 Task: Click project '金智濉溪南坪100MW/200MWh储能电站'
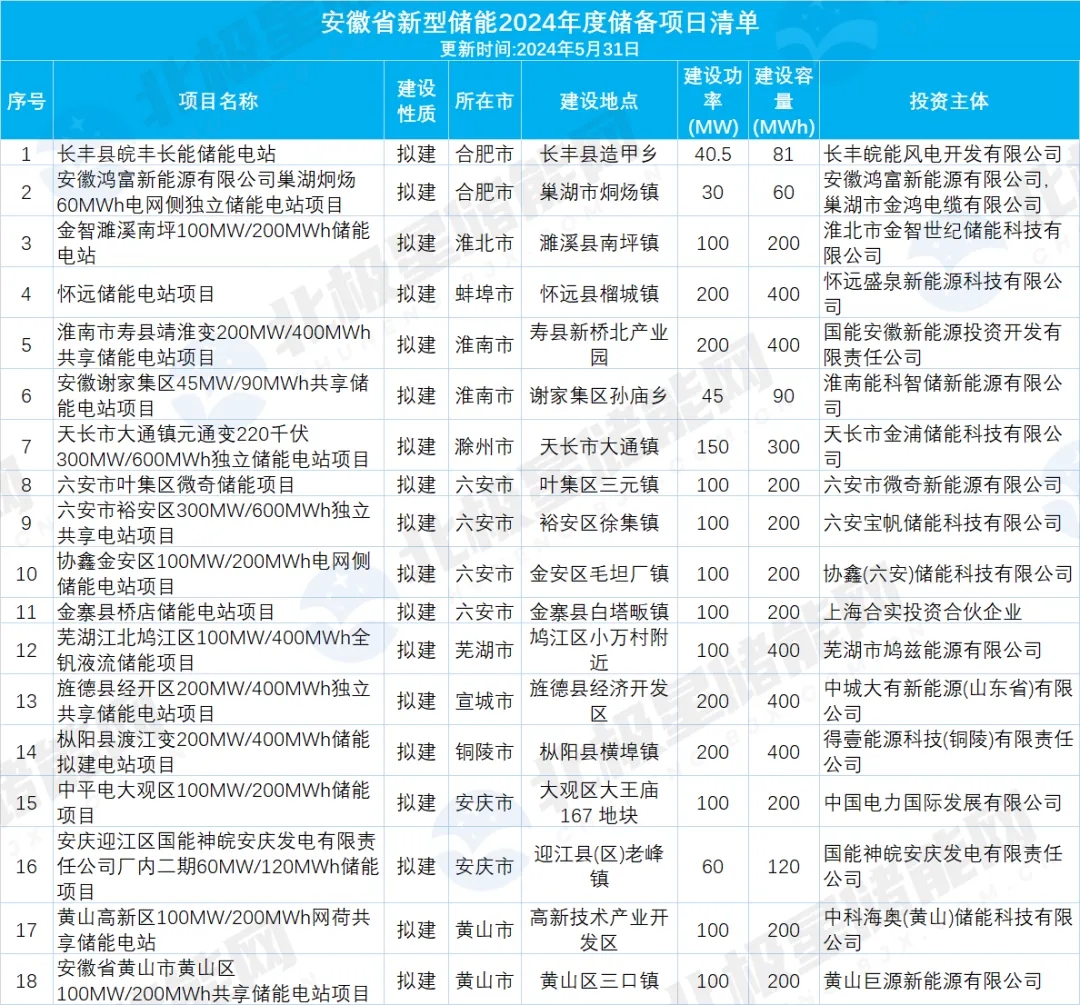coord(214,242)
